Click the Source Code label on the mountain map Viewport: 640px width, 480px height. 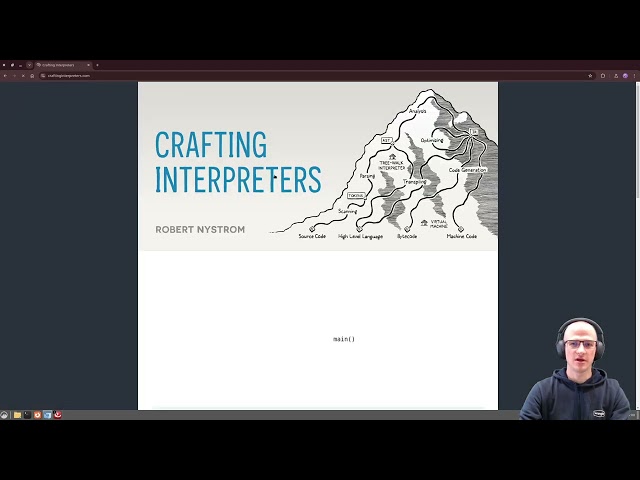312,236
